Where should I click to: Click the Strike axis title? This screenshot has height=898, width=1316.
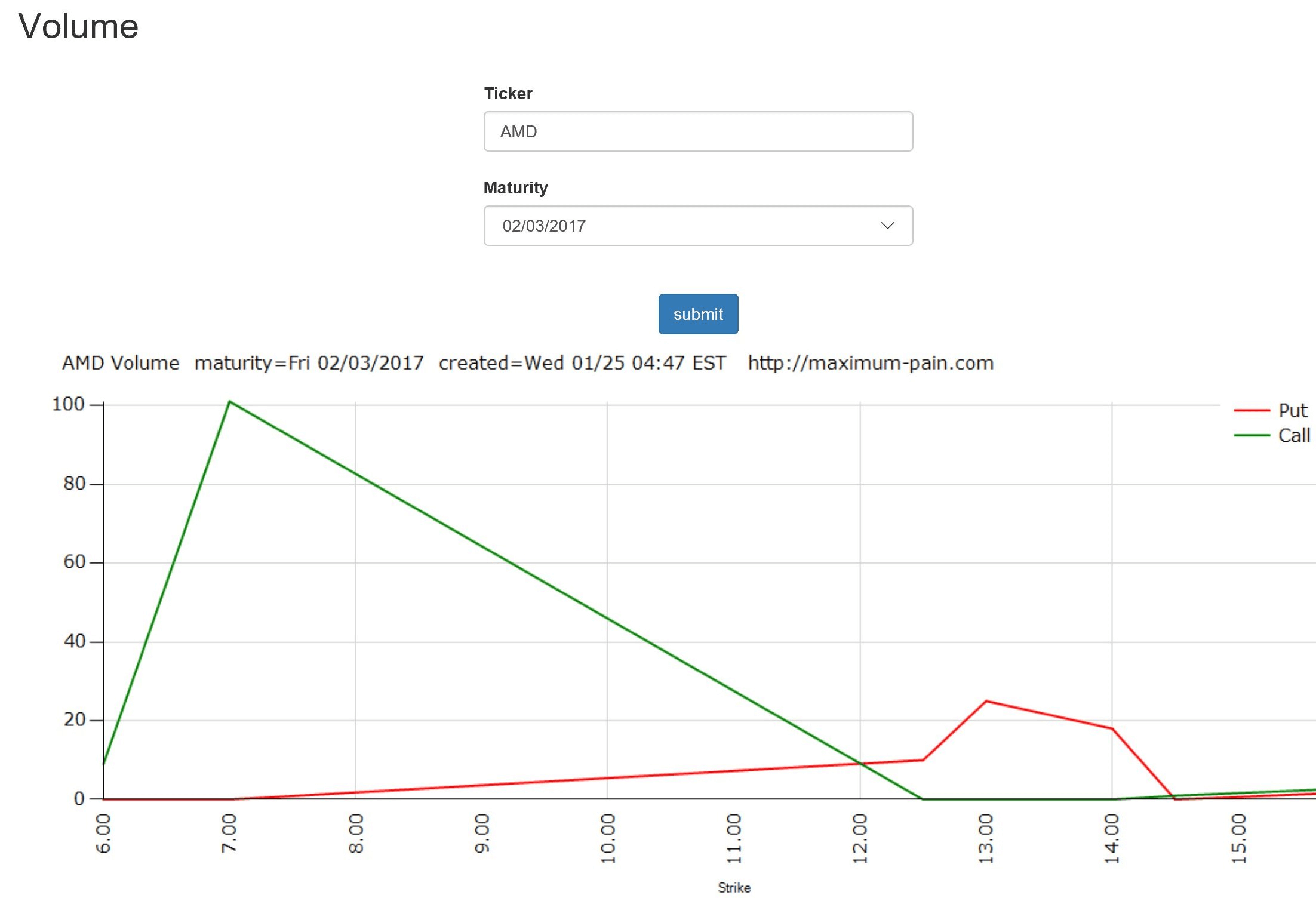tap(734, 887)
